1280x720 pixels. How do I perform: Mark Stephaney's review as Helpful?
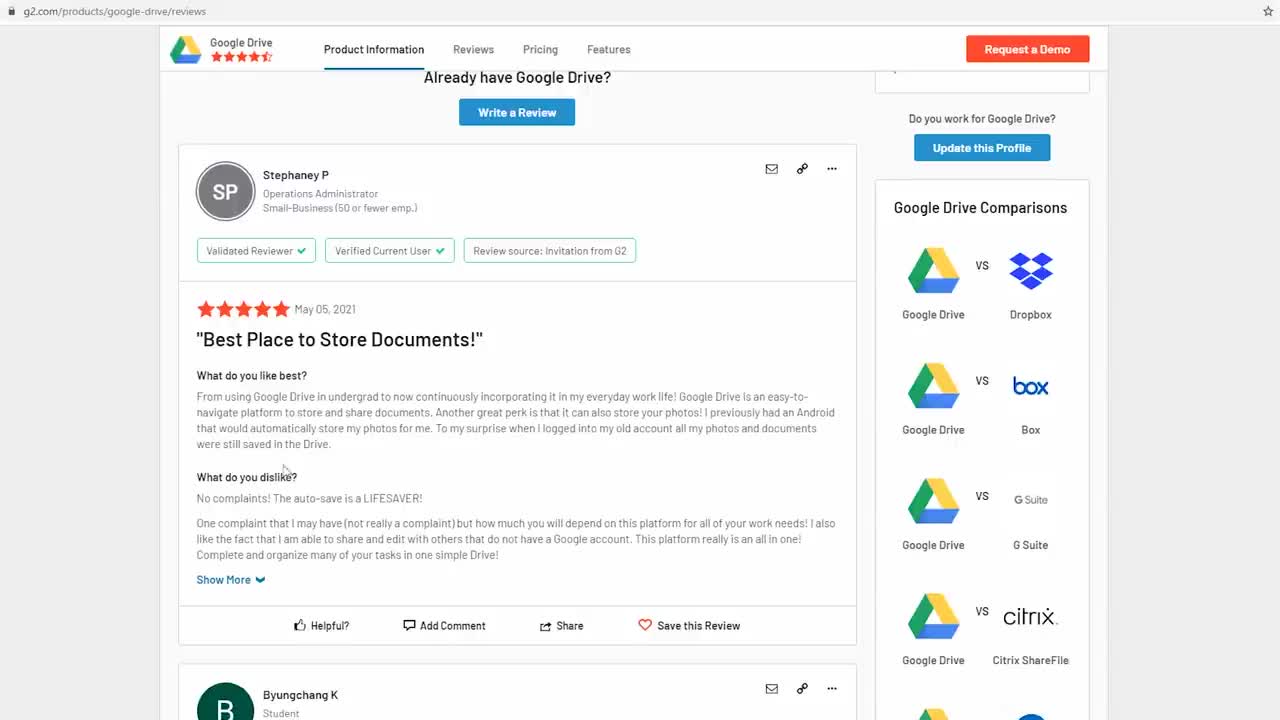321,626
